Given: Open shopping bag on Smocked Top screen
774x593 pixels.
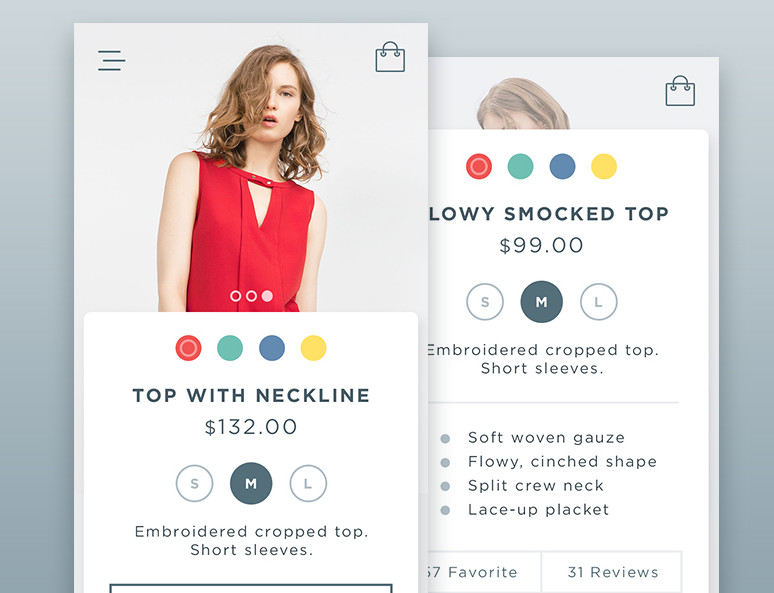Looking at the screenshot, I should coord(680,91).
